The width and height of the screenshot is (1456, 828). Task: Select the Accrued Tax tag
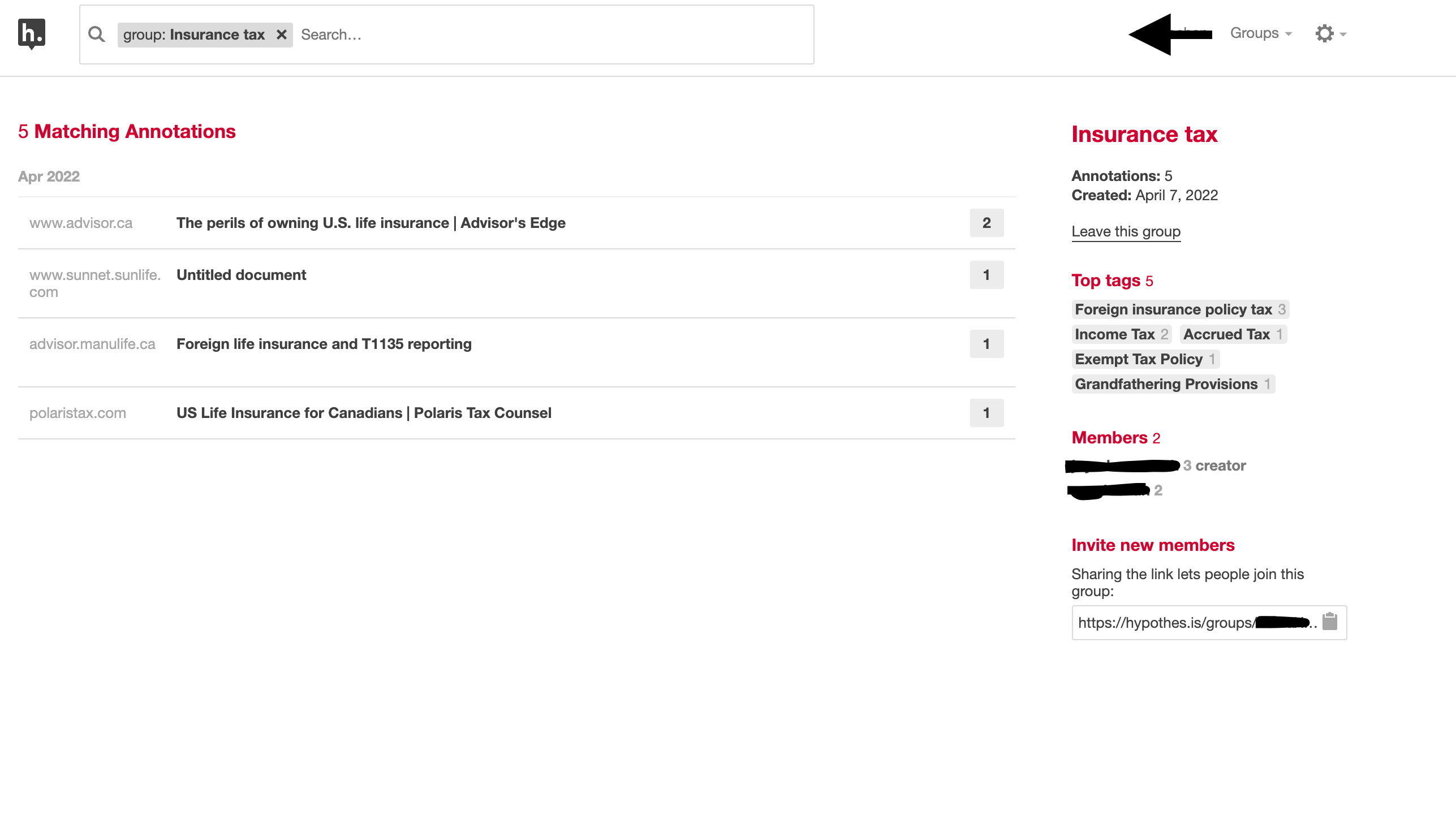1226,334
